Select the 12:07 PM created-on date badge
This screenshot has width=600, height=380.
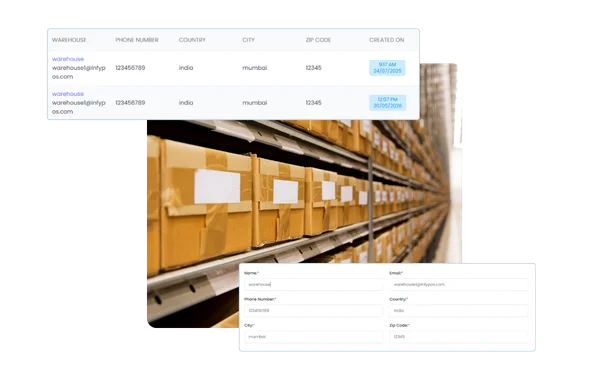387,103
